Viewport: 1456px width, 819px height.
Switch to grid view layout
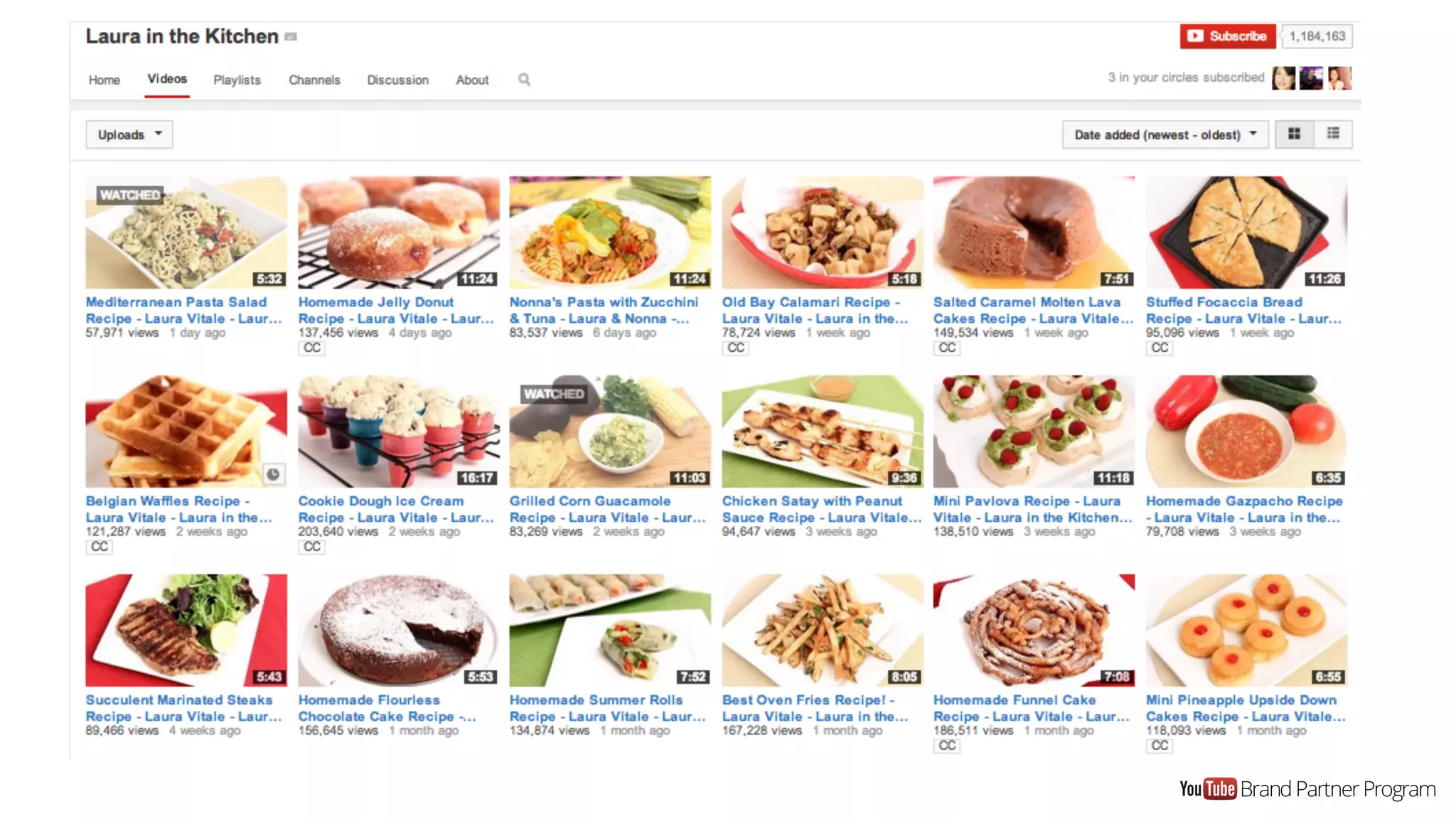[x=1294, y=134]
